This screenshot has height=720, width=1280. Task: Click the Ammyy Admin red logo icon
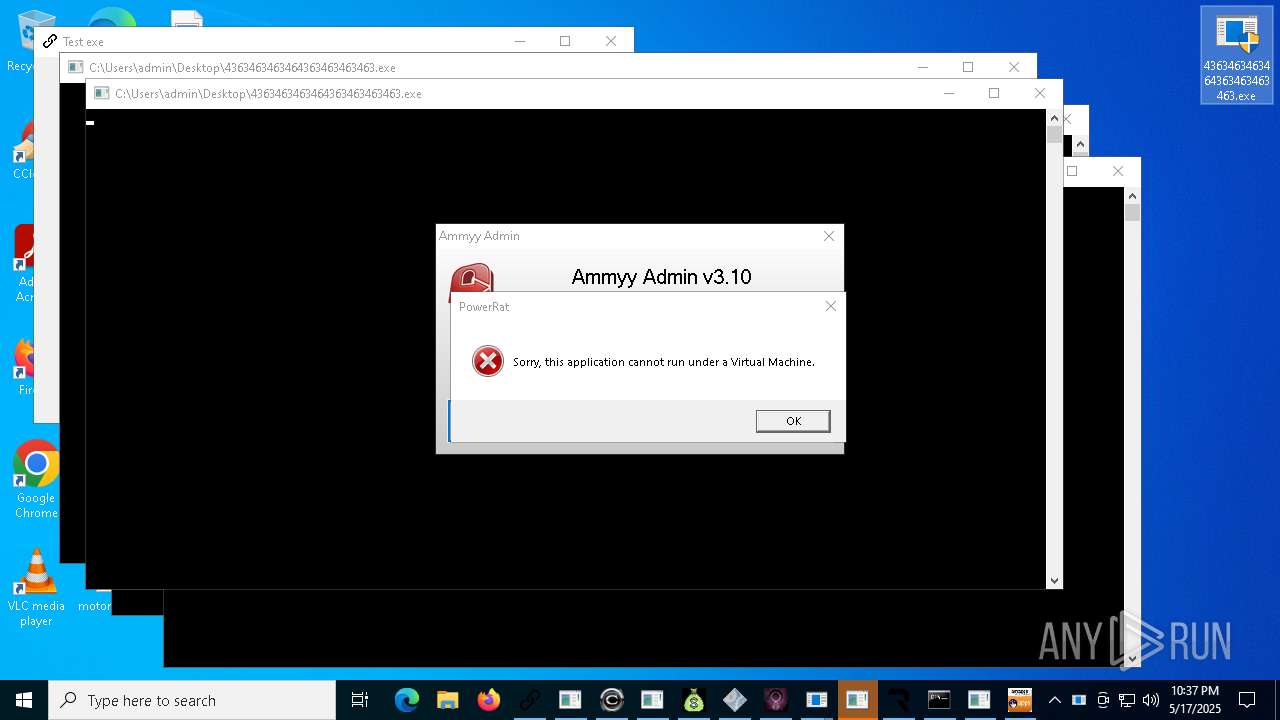(x=470, y=278)
